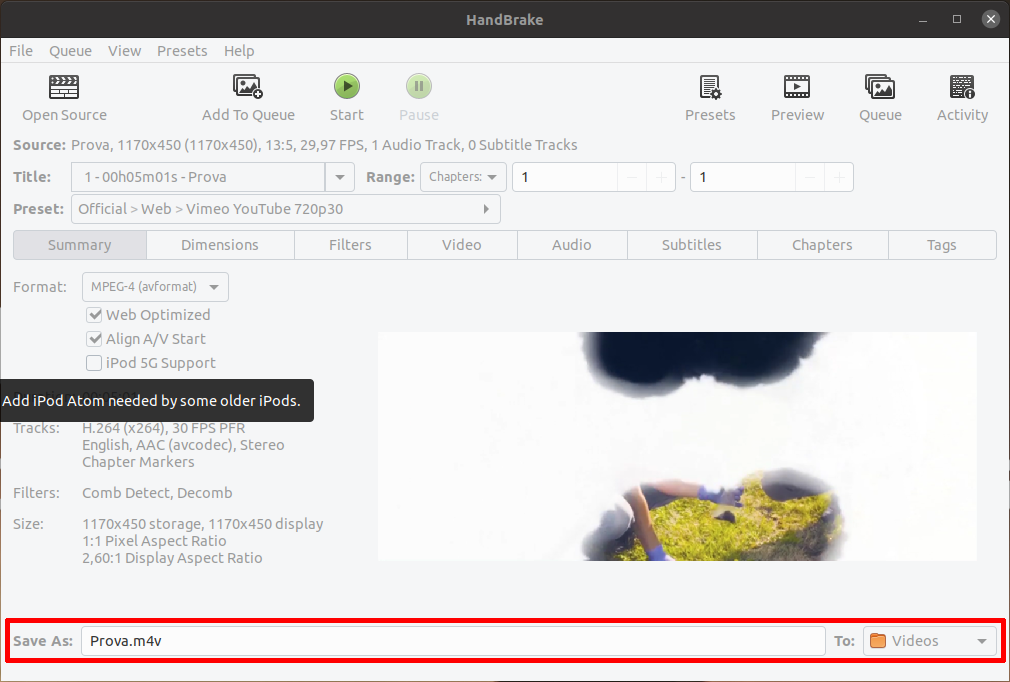The image size is (1010, 682).
Task: Open the Activity log icon
Action: [962, 86]
